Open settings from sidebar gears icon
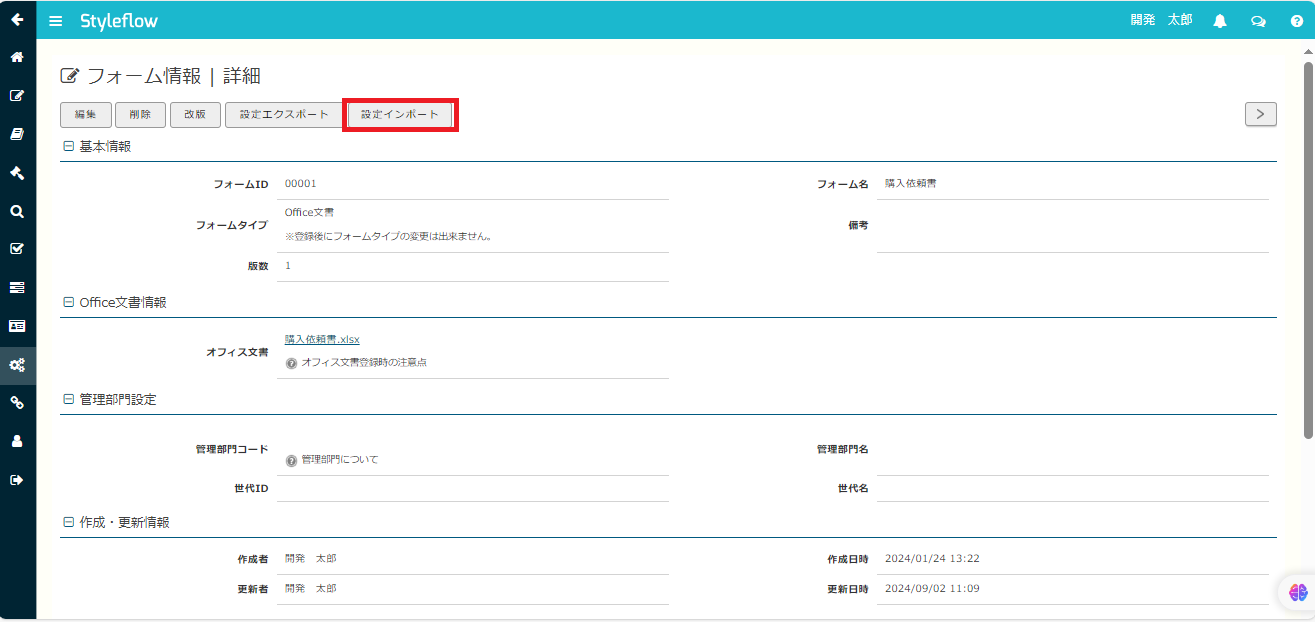 [17, 365]
